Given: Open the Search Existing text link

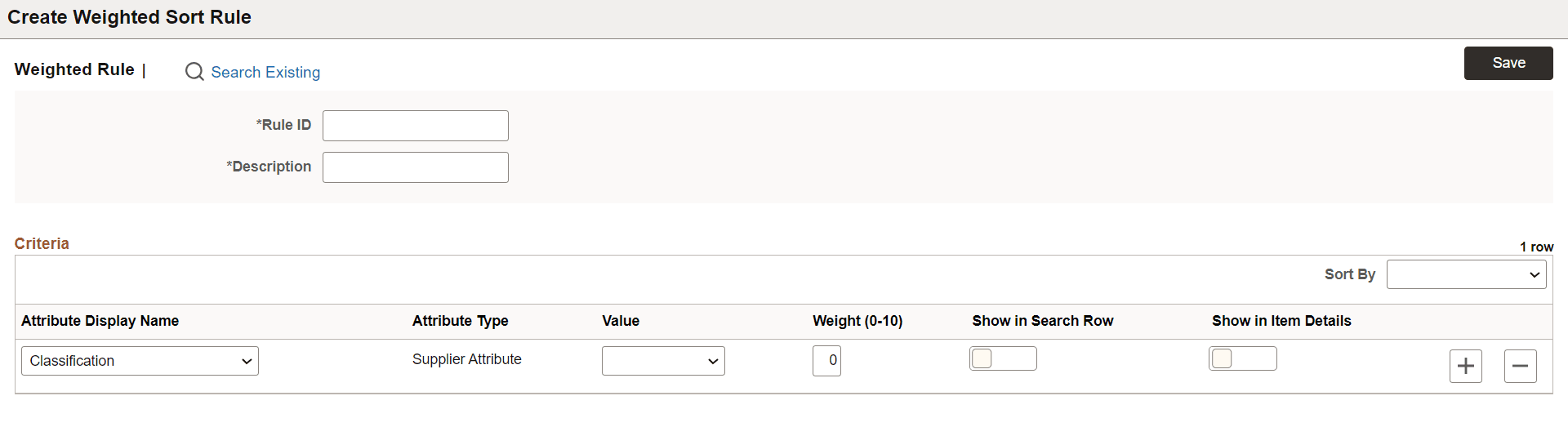Looking at the screenshot, I should 265,72.
